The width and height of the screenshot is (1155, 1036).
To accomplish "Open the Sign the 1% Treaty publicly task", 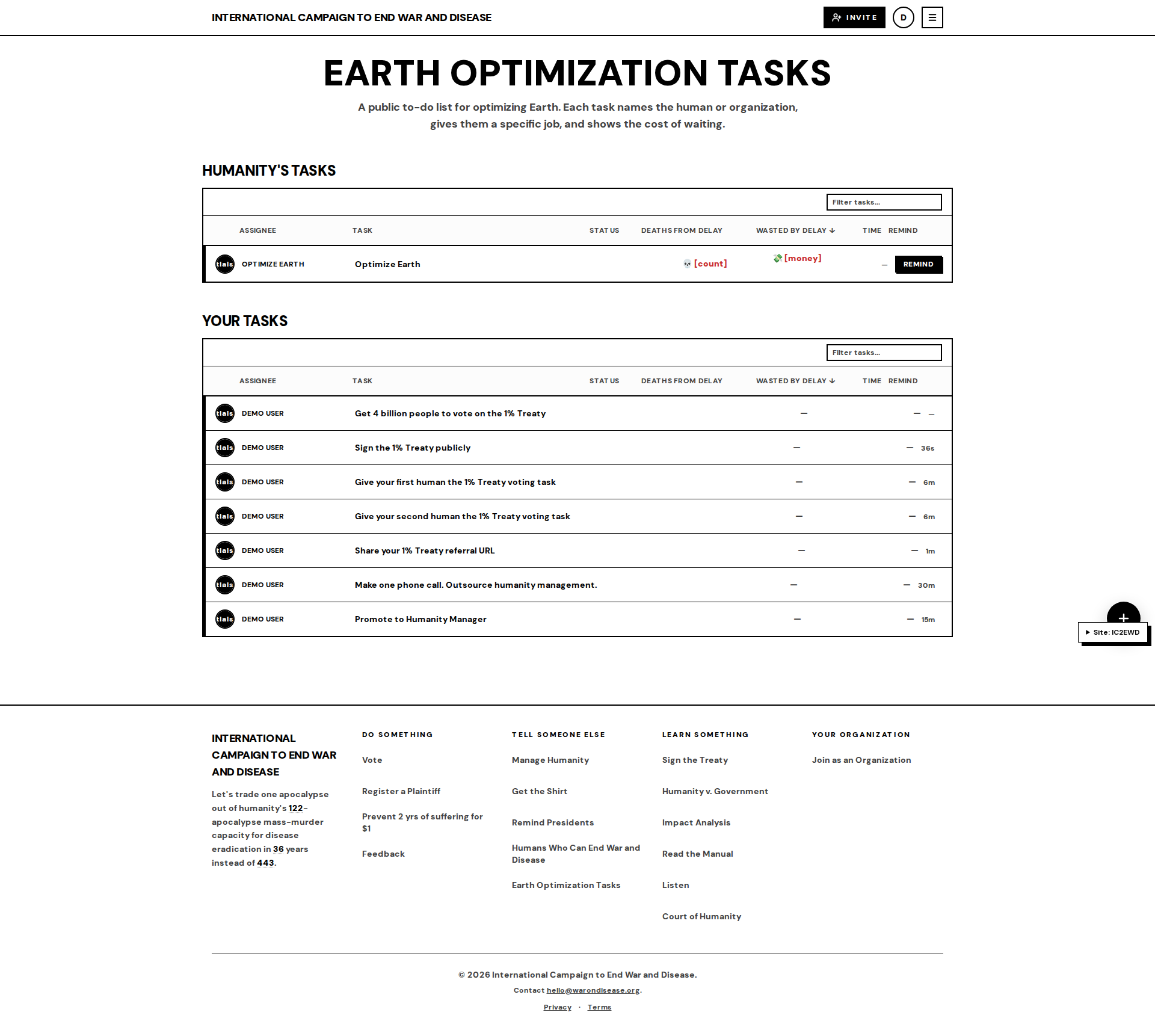I will tap(413, 448).
